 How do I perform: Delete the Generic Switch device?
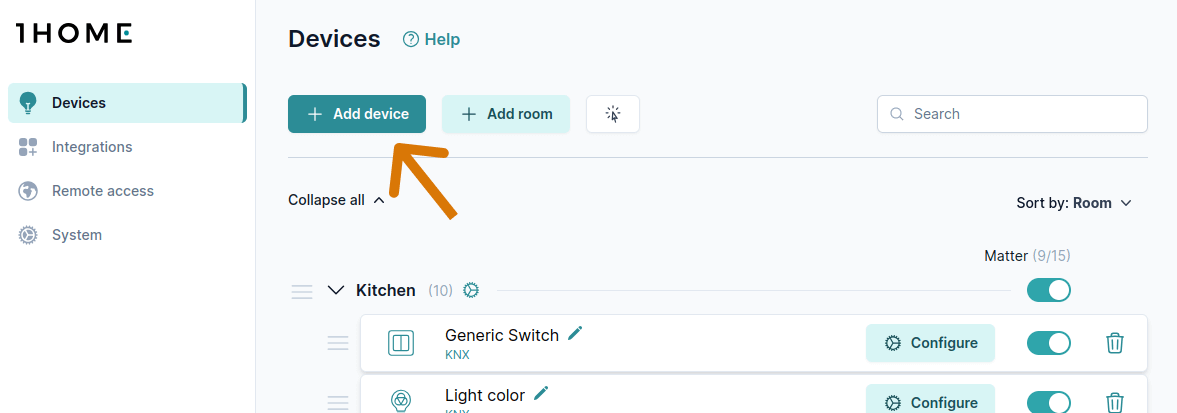[x=1115, y=343]
